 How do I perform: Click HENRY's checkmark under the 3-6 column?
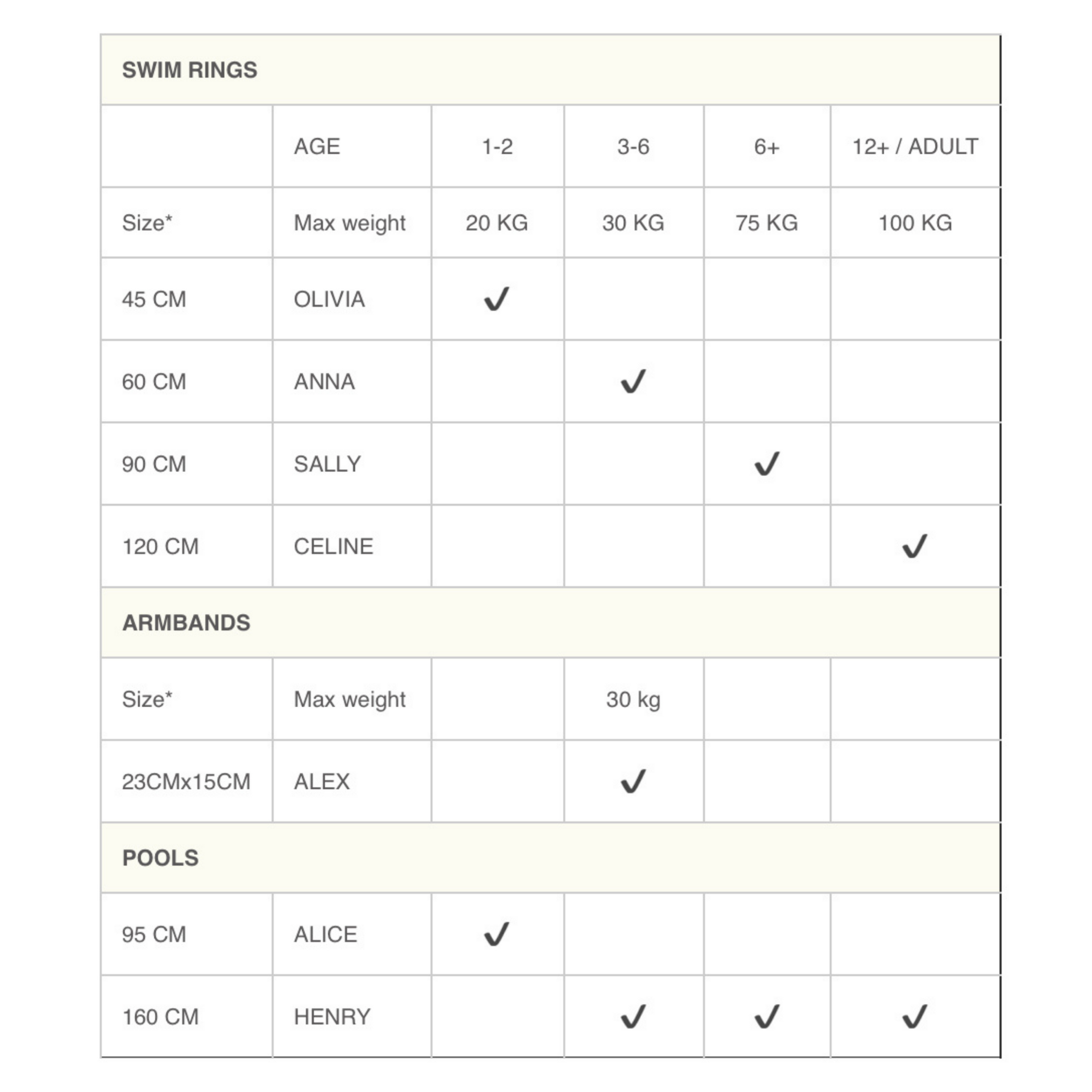(633, 1017)
